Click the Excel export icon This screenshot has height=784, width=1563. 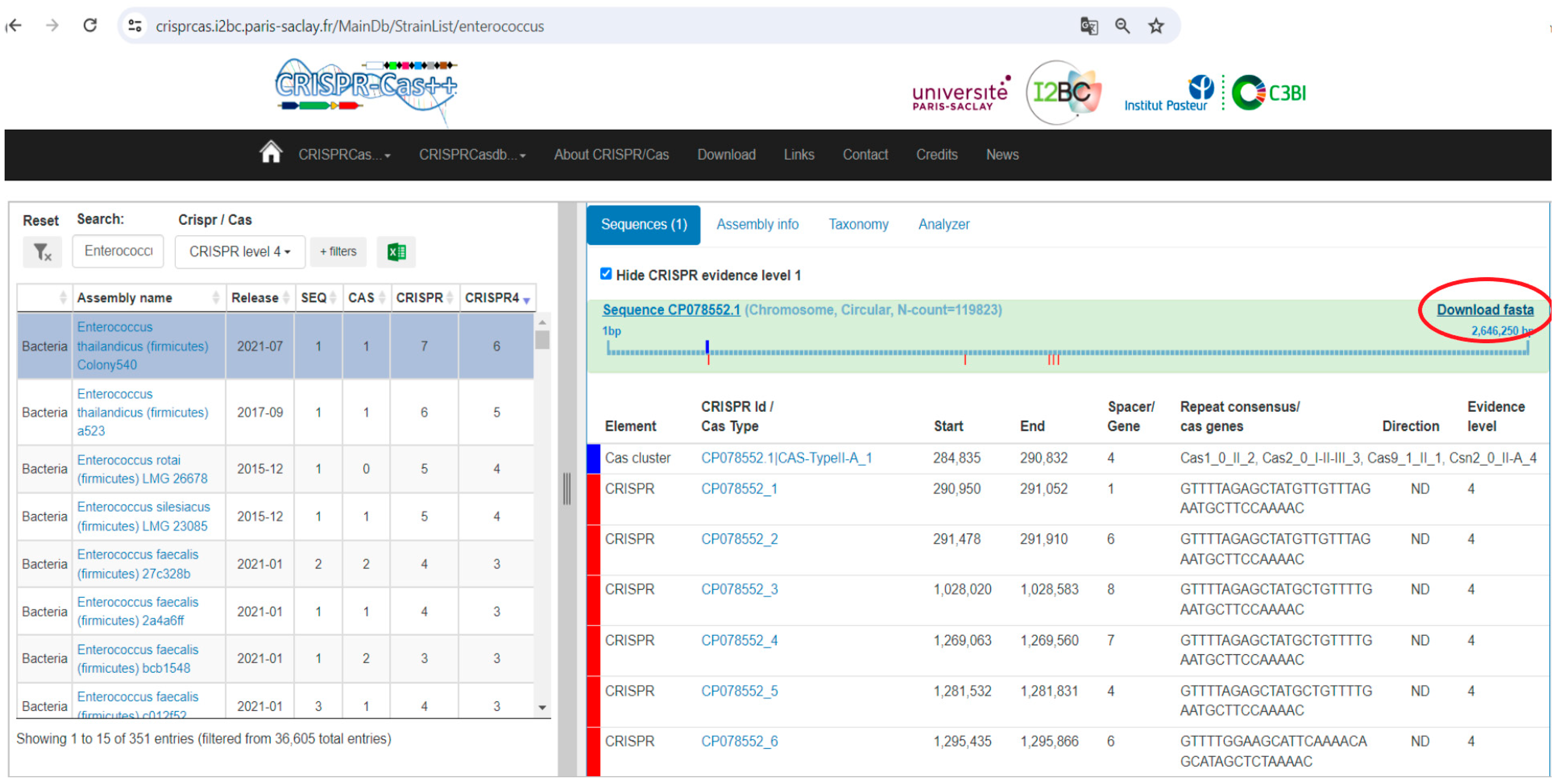[x=396, y=251]
